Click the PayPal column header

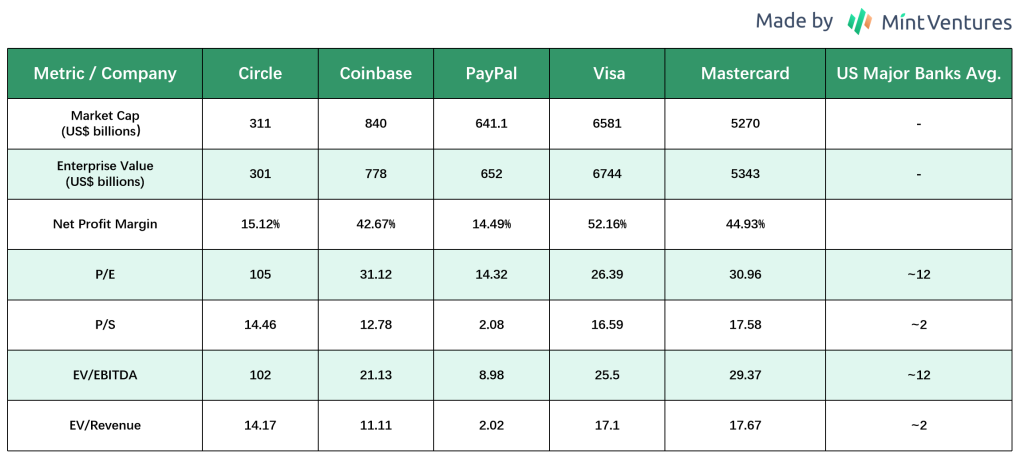[x=491, y=73]
